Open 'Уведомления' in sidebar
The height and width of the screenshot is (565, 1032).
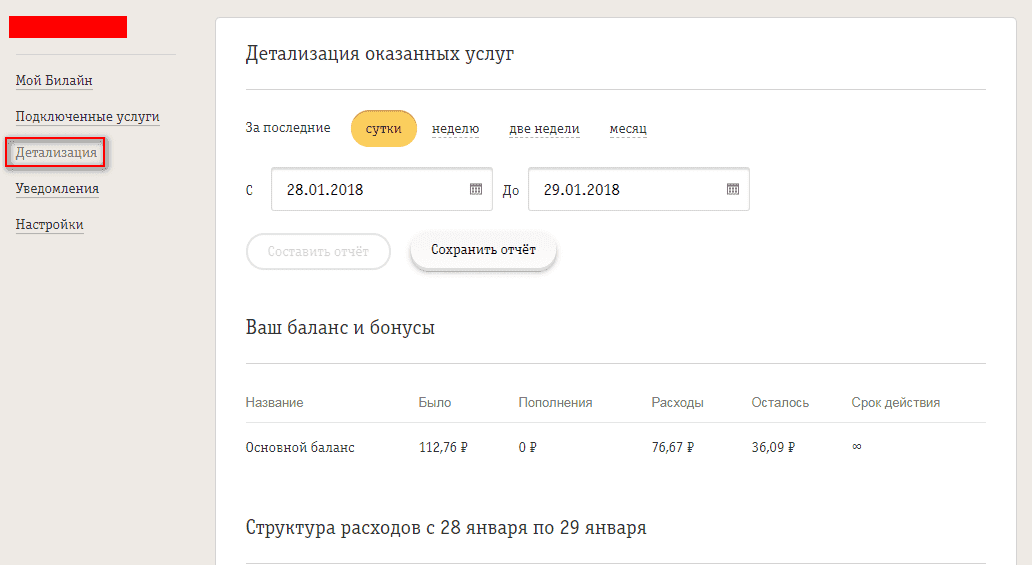coord(57,189)
